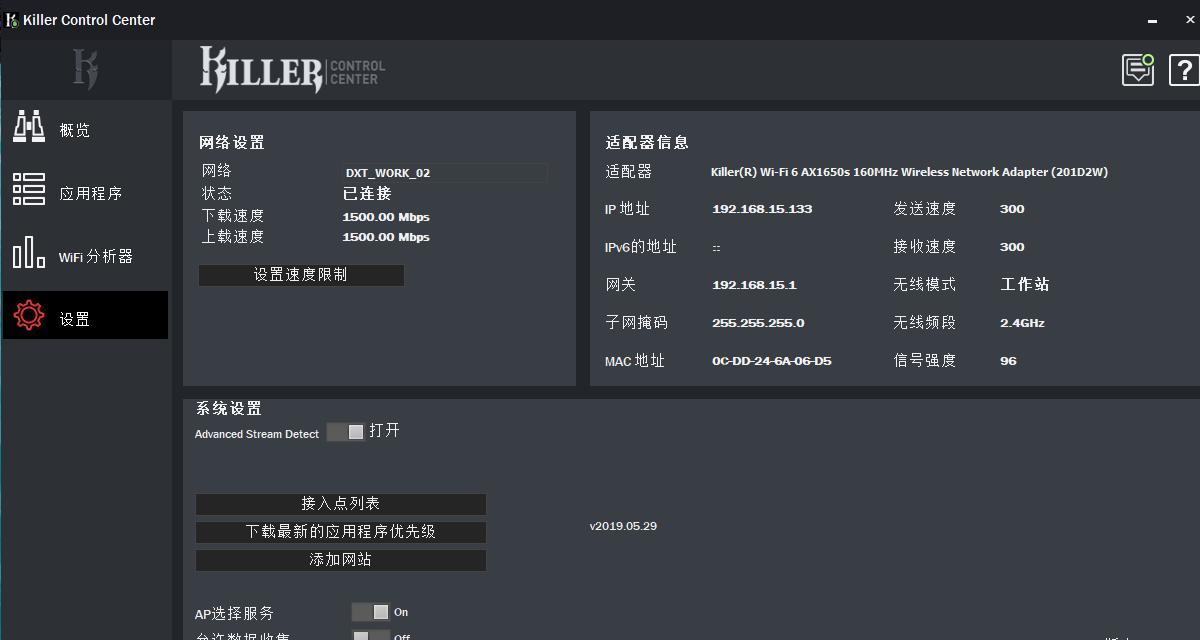Click the 设置 red gear icon
The image size is (1200, 640).
[28, 316]
